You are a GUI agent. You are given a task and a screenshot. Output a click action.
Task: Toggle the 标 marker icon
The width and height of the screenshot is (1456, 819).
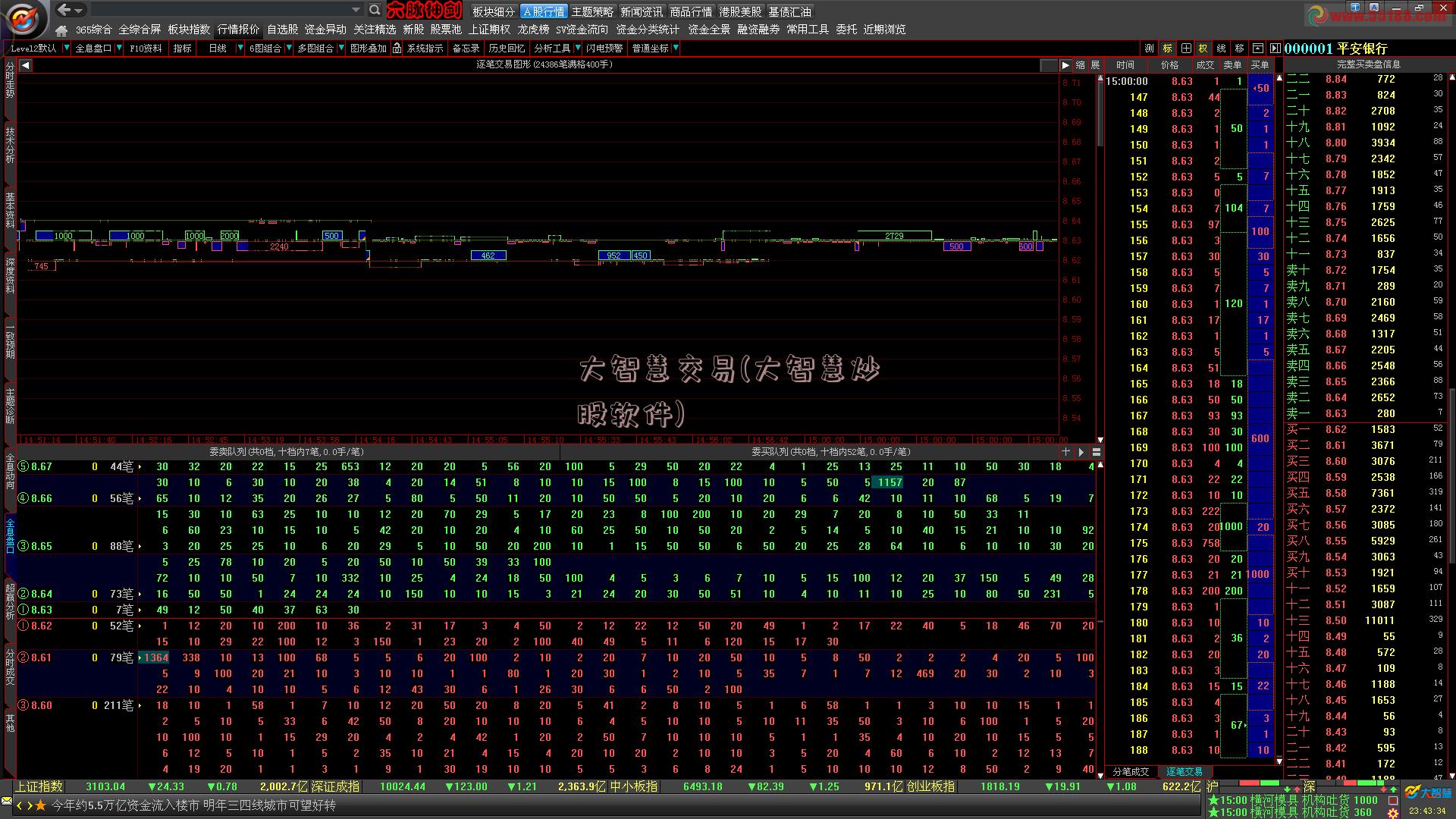pyautogui.click(x=1168, y=48)
